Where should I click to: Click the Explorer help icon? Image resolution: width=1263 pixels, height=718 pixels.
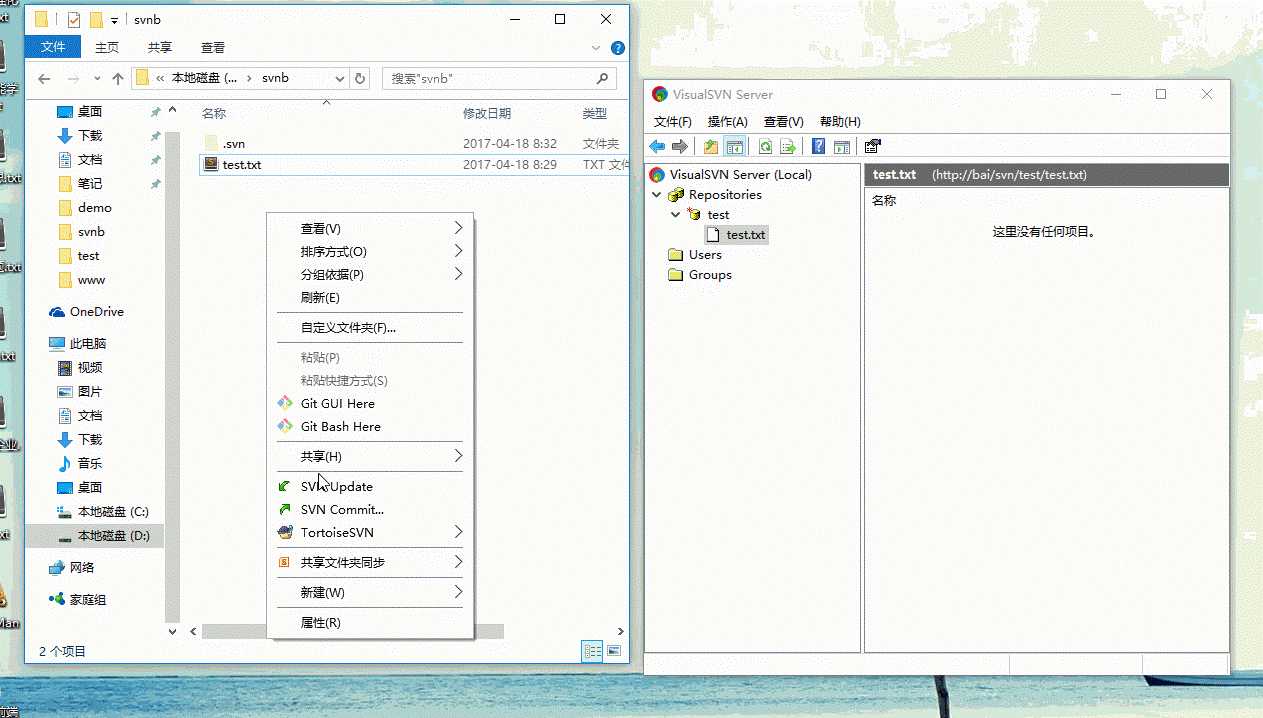pos(618,47)
